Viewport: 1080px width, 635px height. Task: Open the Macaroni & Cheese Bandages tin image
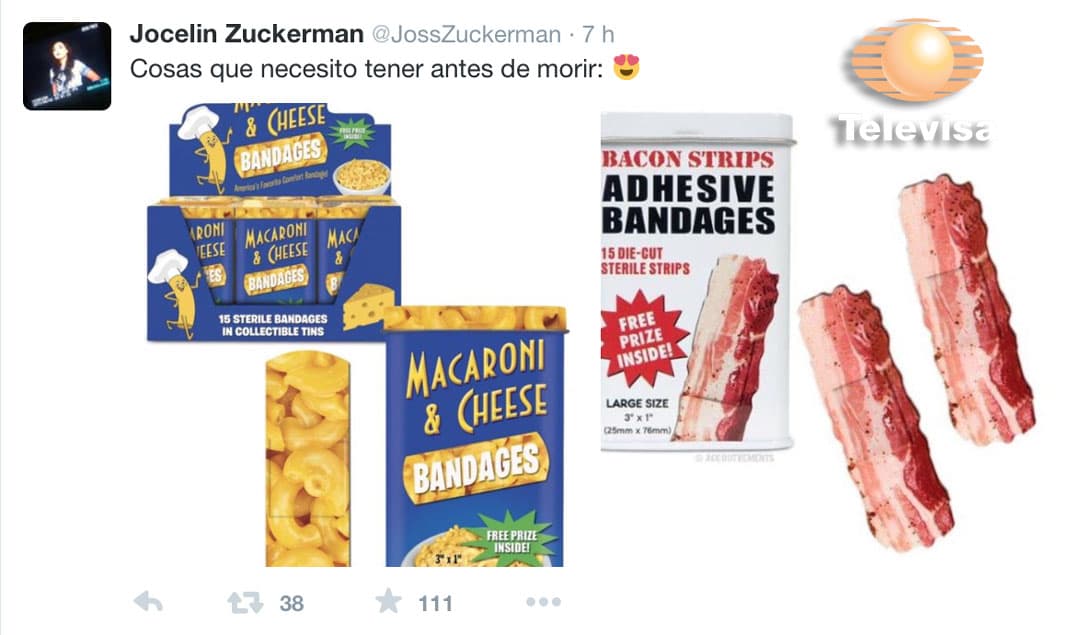[x=475, y=436]
